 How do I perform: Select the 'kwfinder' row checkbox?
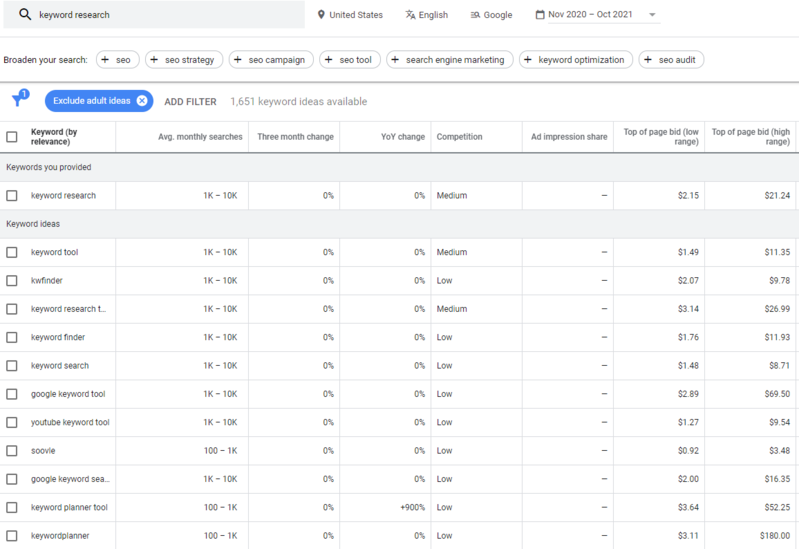pyautogui.click(x=12, y=281)
